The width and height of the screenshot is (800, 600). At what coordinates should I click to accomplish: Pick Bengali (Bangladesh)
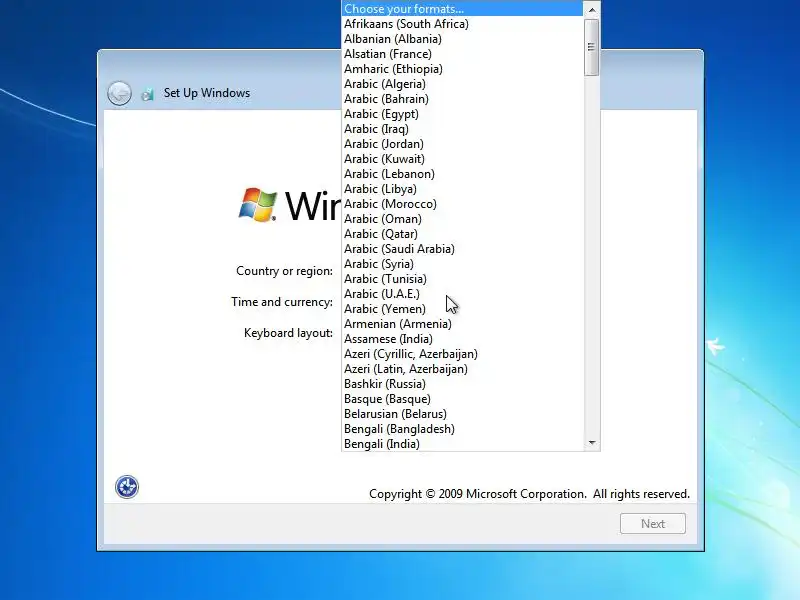(x=462, y=429)
